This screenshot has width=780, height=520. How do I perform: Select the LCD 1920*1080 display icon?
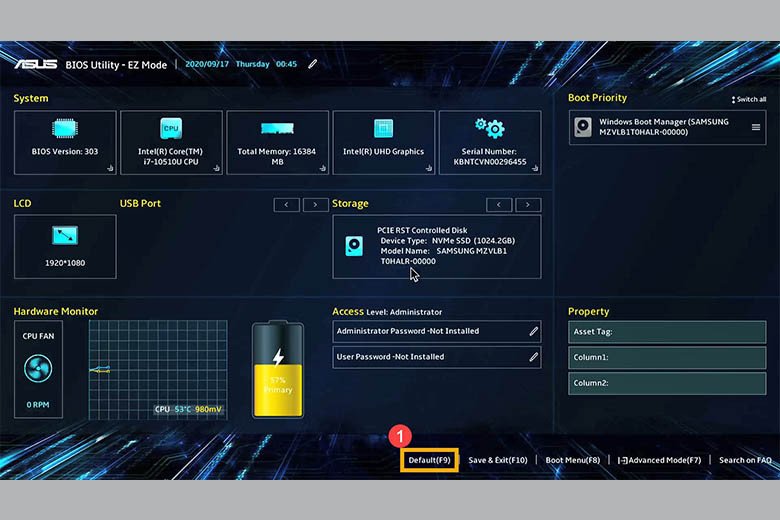point(65,235)
